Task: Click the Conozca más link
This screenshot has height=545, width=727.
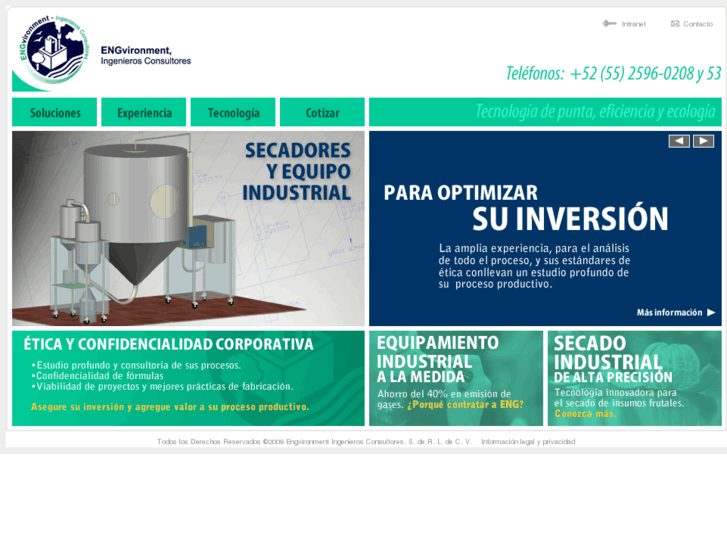Action: pyautogui.click(x=585, y=414)
